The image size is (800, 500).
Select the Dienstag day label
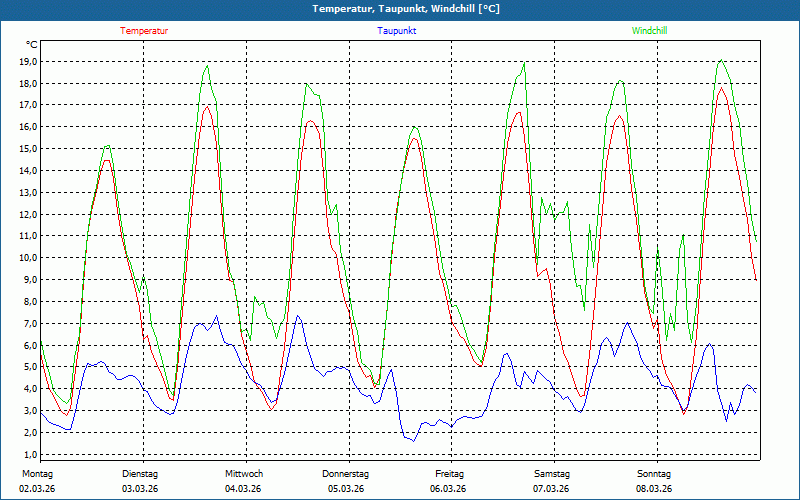(141, 474)
